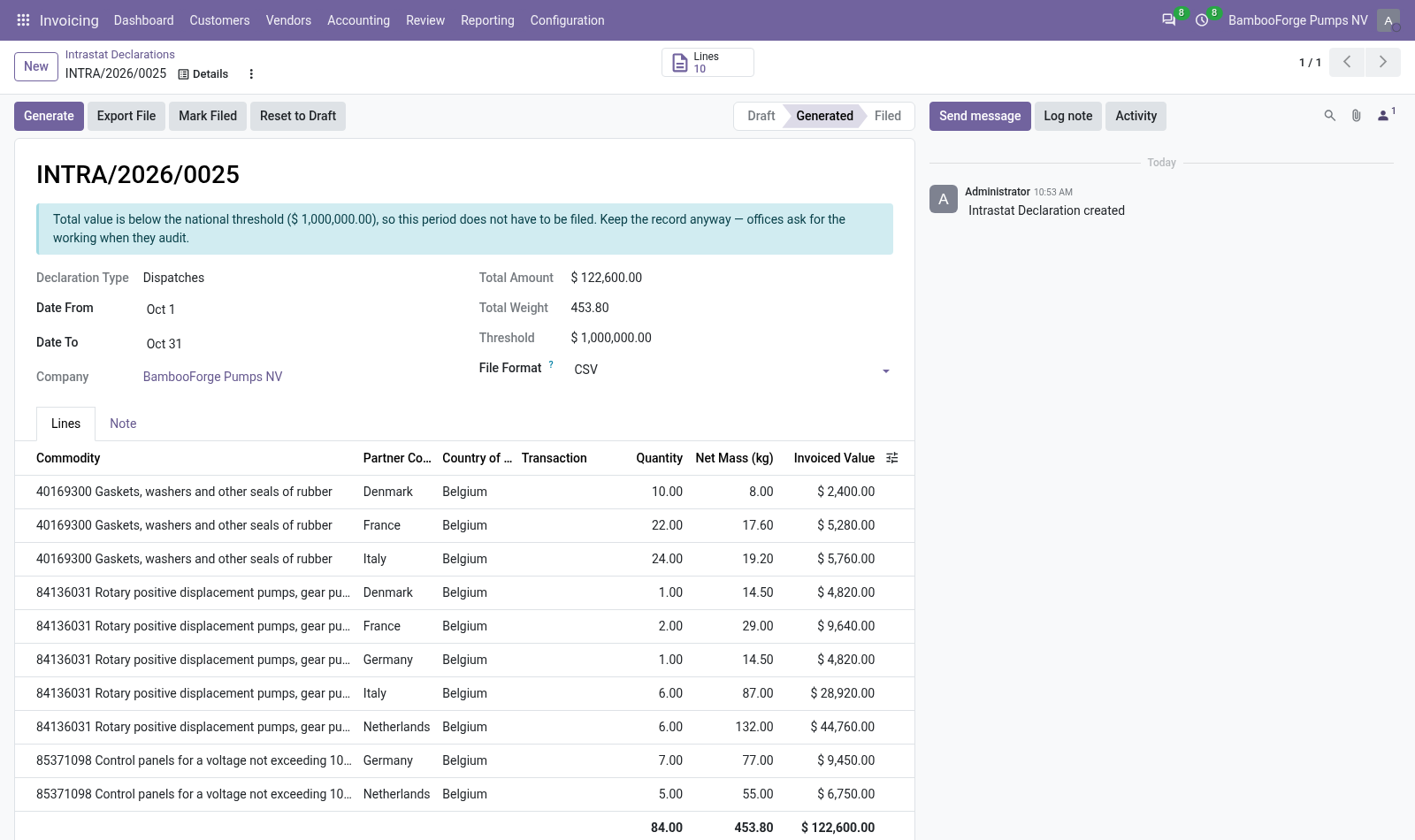Open the apps grid menu icon

24,19
